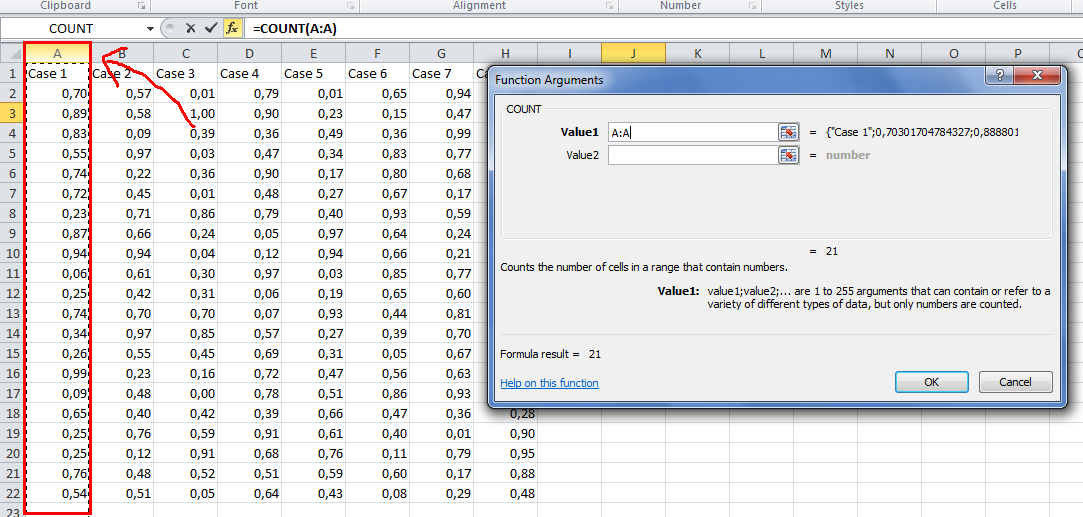Screen dimensions: 1083x517
Task: Click cell C3 with value 1,00
Action: point(186,113)
